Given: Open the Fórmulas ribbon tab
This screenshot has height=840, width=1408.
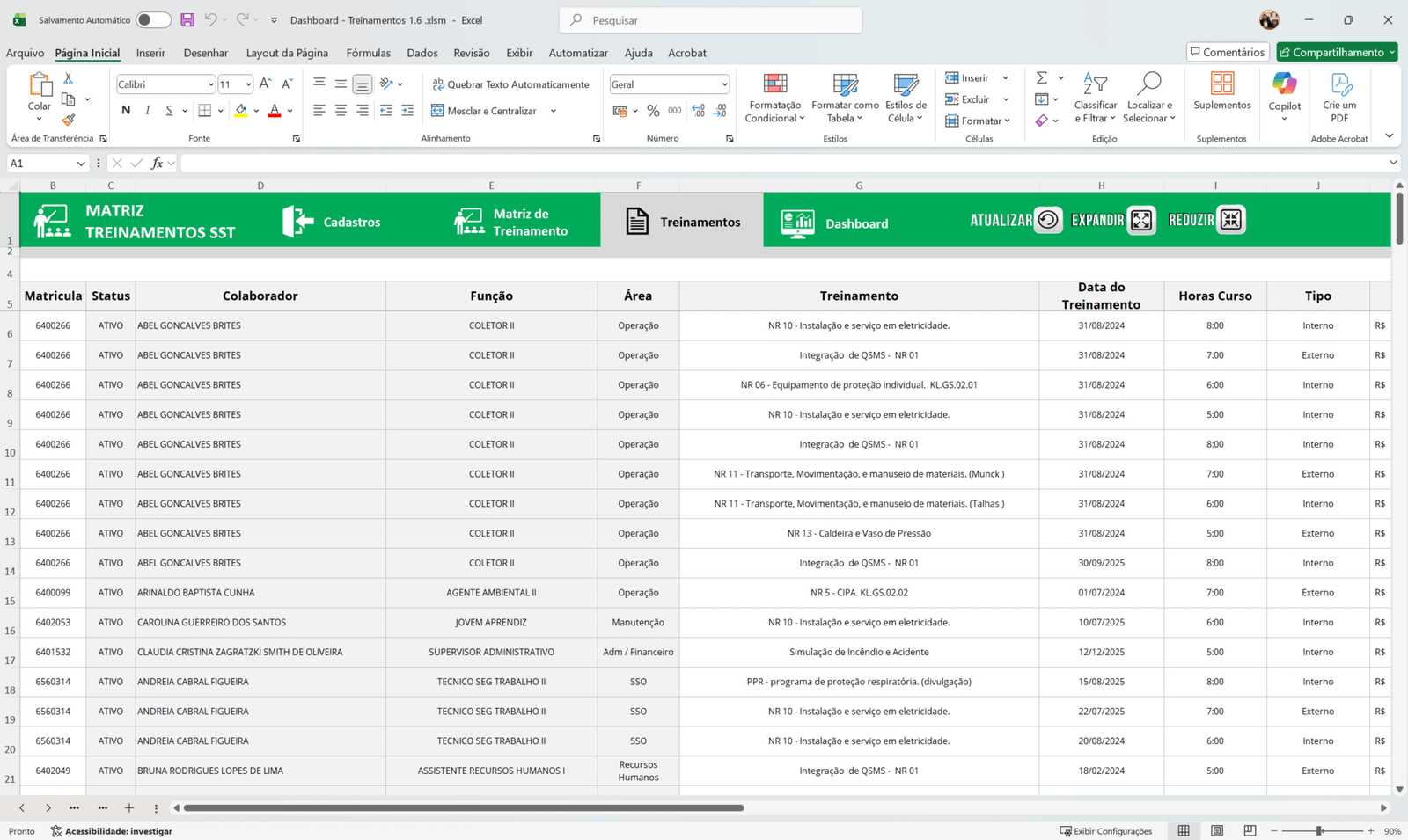Looking at the screenshot, I should coord(368,53).
